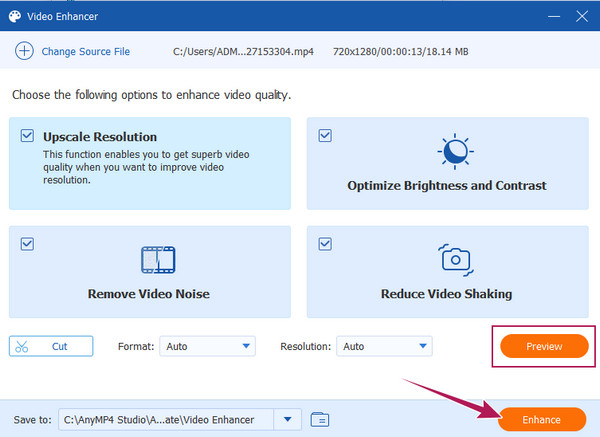Open the Change Source File link

(x=86, y=51)
